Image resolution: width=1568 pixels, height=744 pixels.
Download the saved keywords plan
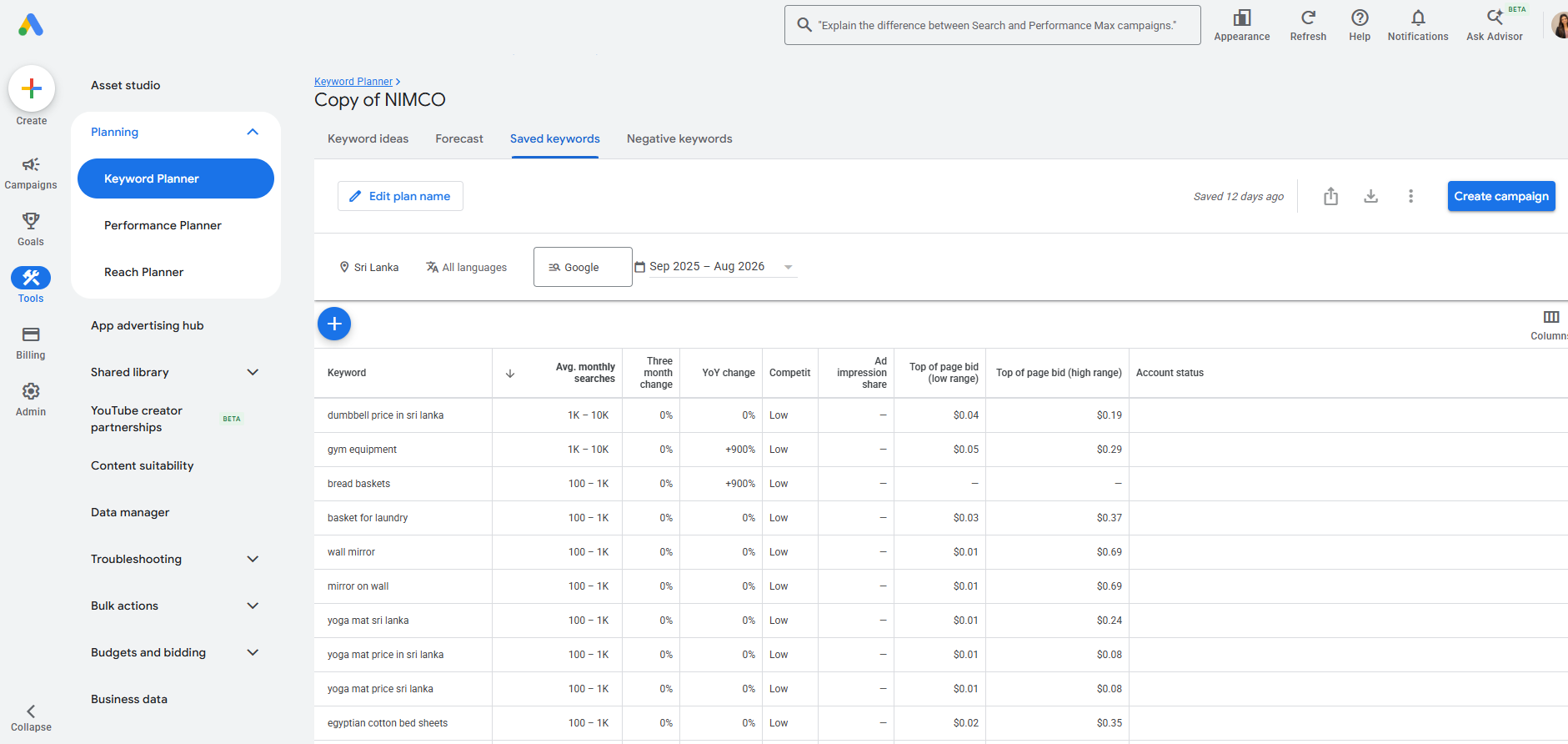[x=1371, y=196]
